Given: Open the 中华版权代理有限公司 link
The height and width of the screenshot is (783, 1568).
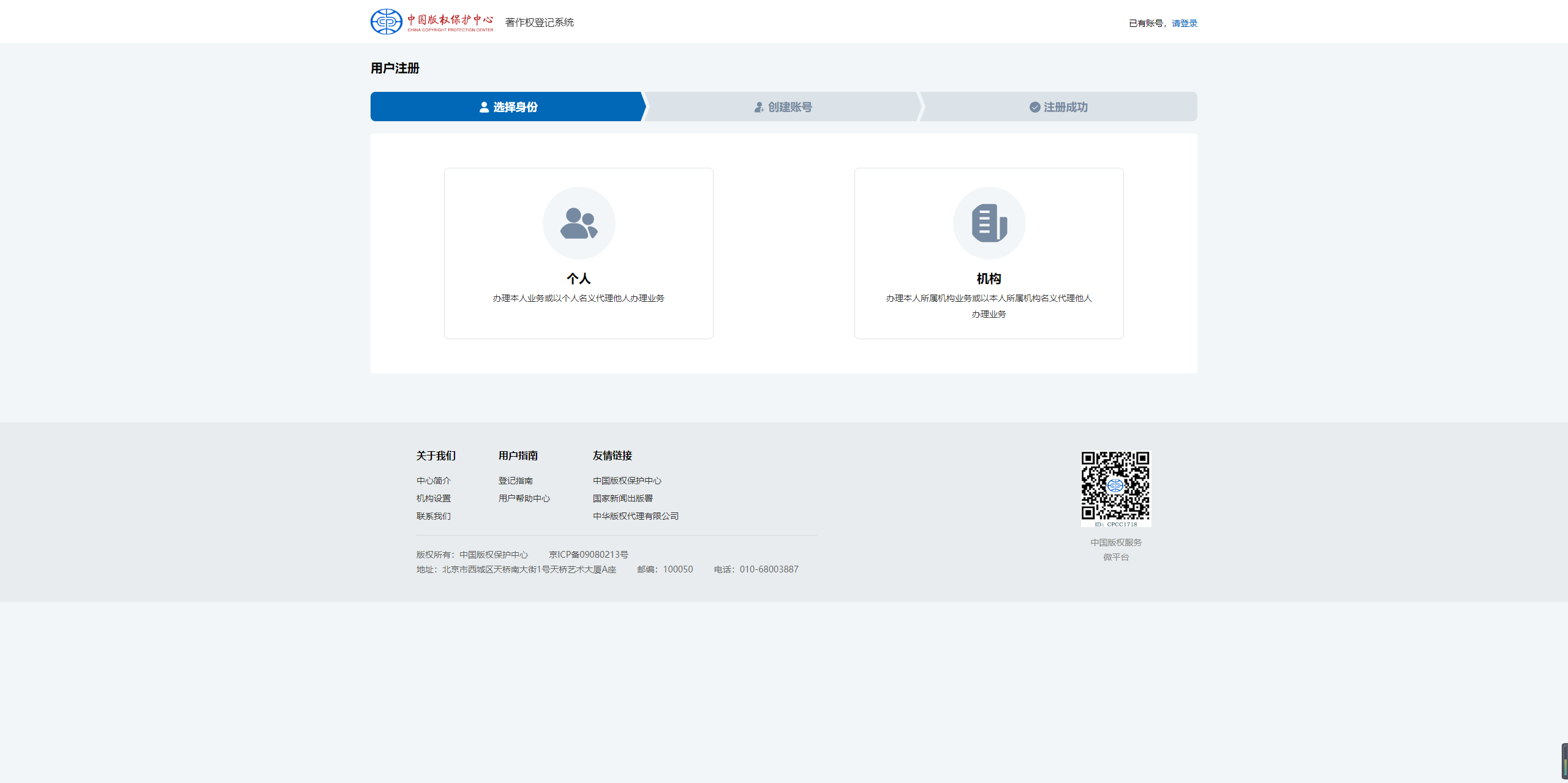Looking at the screenshot, I should coord(635,516).
